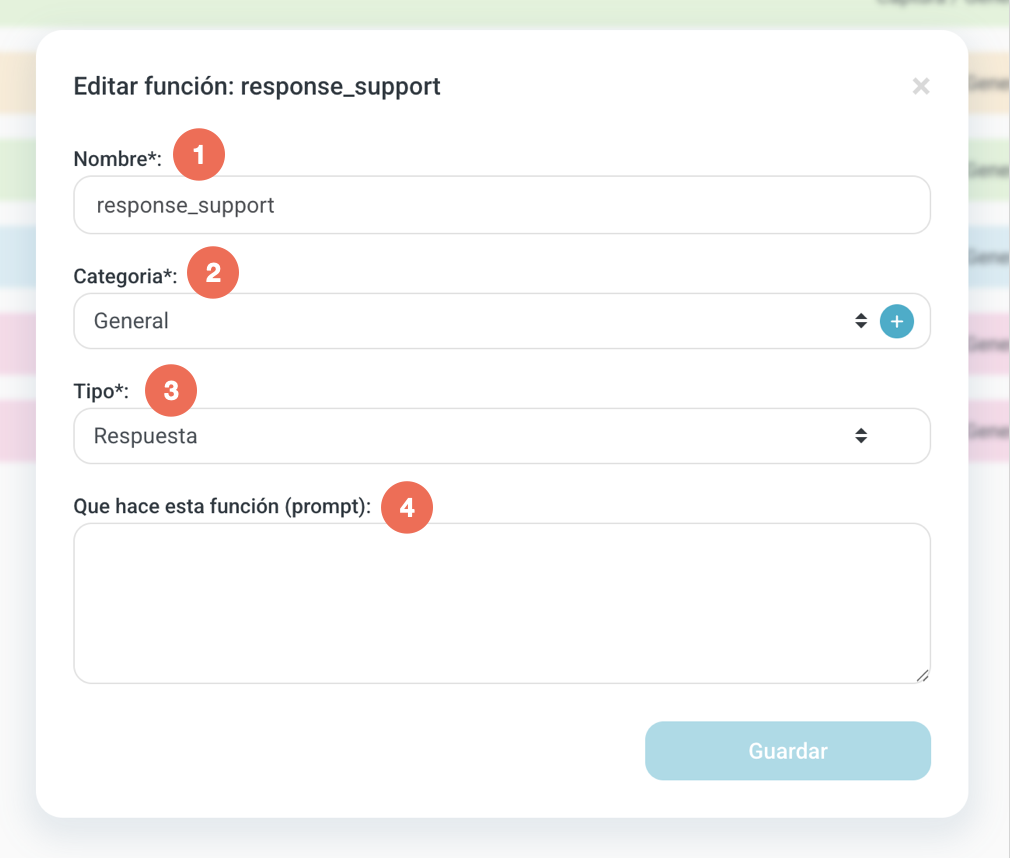Click the Categoria* field label
Screen dimensions: 1010x858
[125, 276]
